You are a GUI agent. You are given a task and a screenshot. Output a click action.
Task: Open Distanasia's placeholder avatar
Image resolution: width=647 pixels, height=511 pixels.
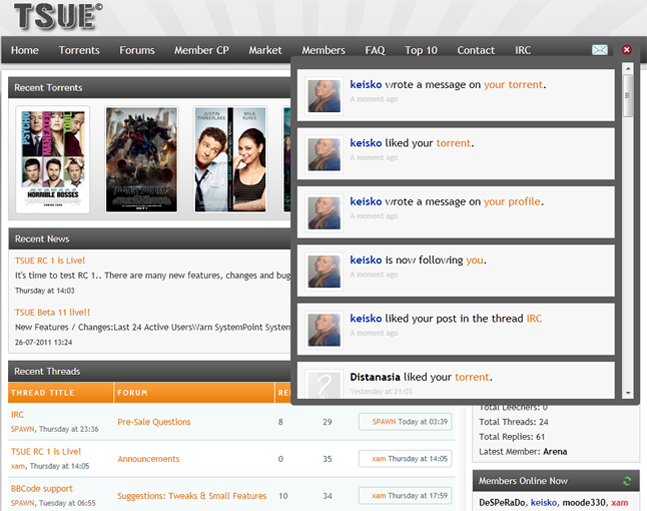(324, 385)
